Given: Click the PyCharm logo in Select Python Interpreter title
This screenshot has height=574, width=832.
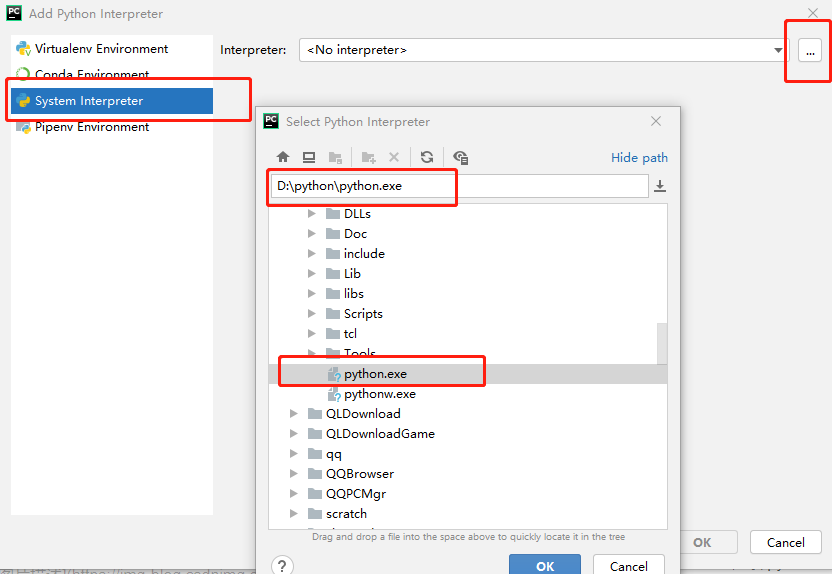Looking at the screenshot, I should [x=271, y=121].
